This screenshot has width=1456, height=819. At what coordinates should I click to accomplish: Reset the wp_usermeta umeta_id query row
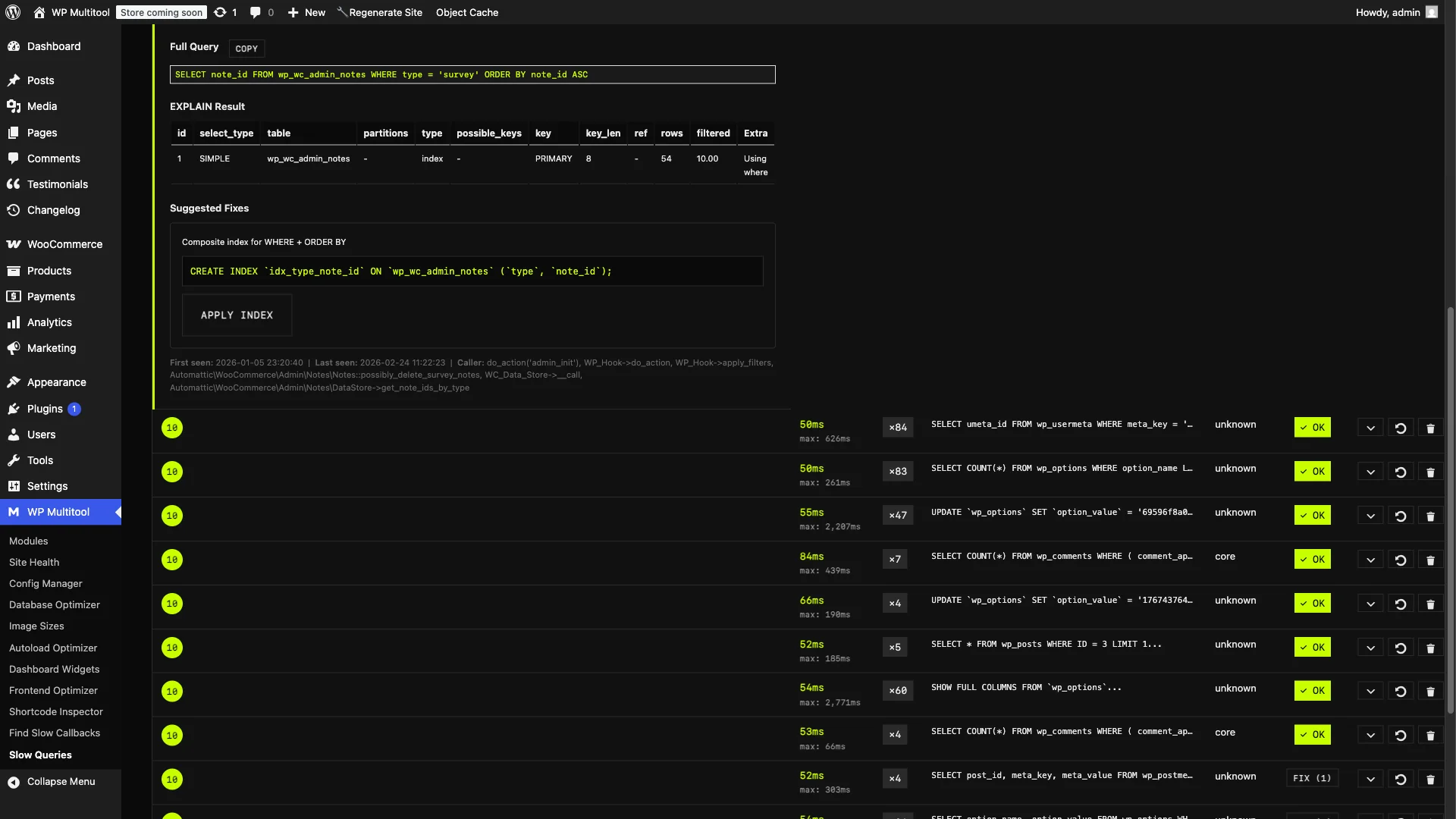[x=1401, y=428]
